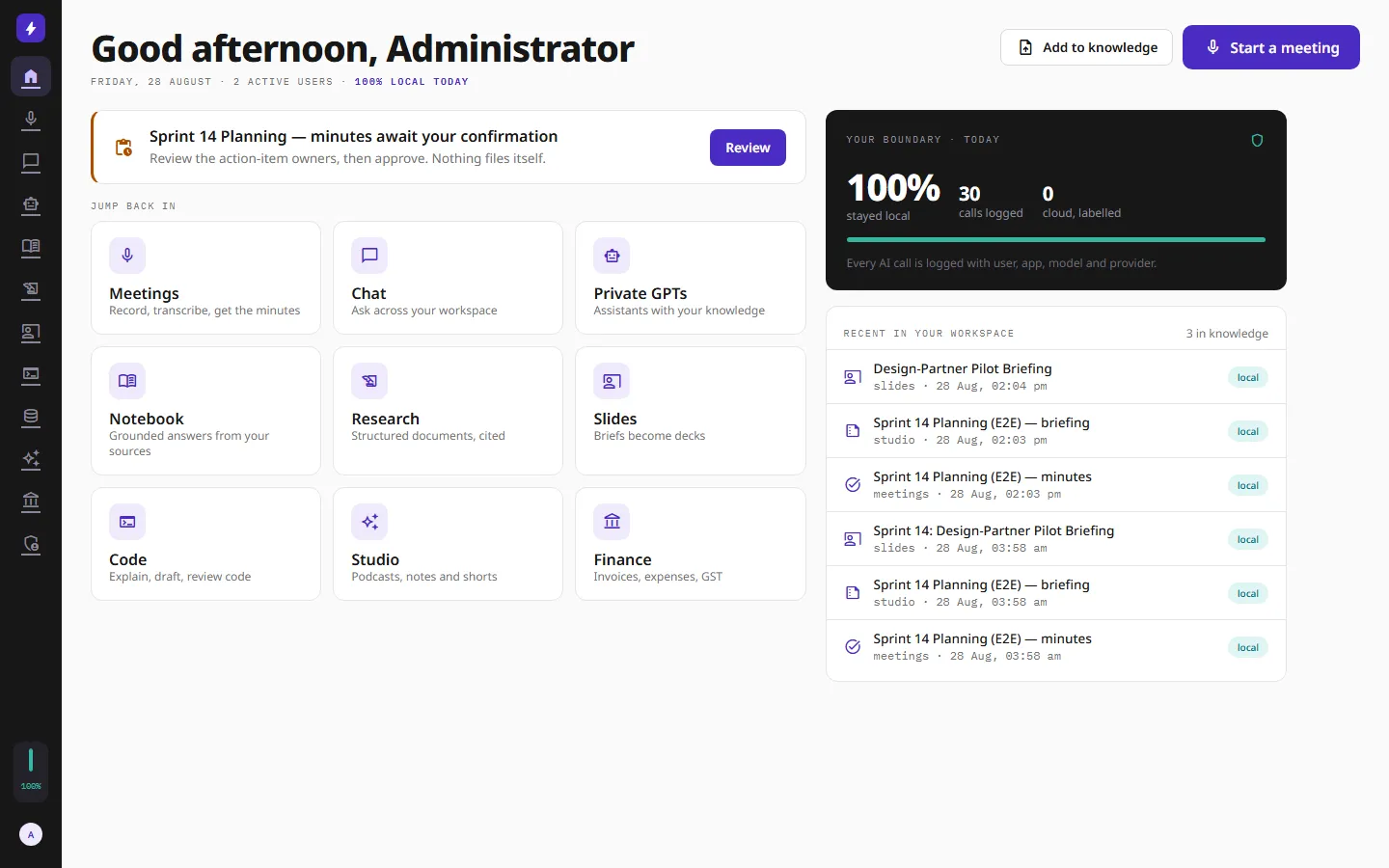Click the Start a meeting button
The image size is (1389, 868).
point(1271,47)
